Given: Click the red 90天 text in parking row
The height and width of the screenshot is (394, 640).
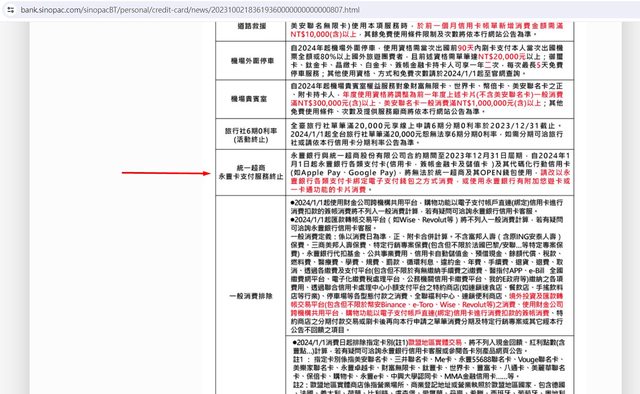Looking at the screenshot, I should pyautogui.click(x=466, y=48).
